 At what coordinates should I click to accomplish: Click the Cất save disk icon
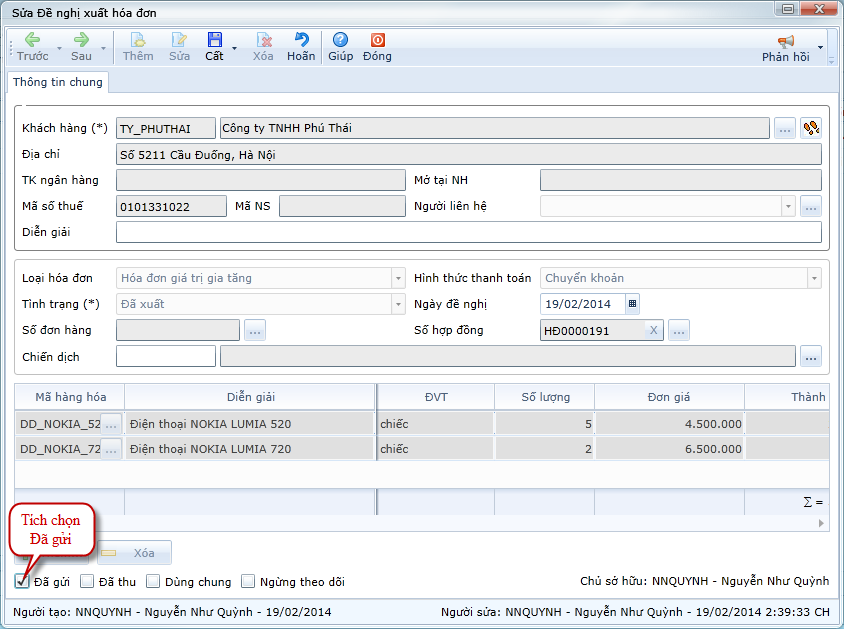tap(214, 40)
